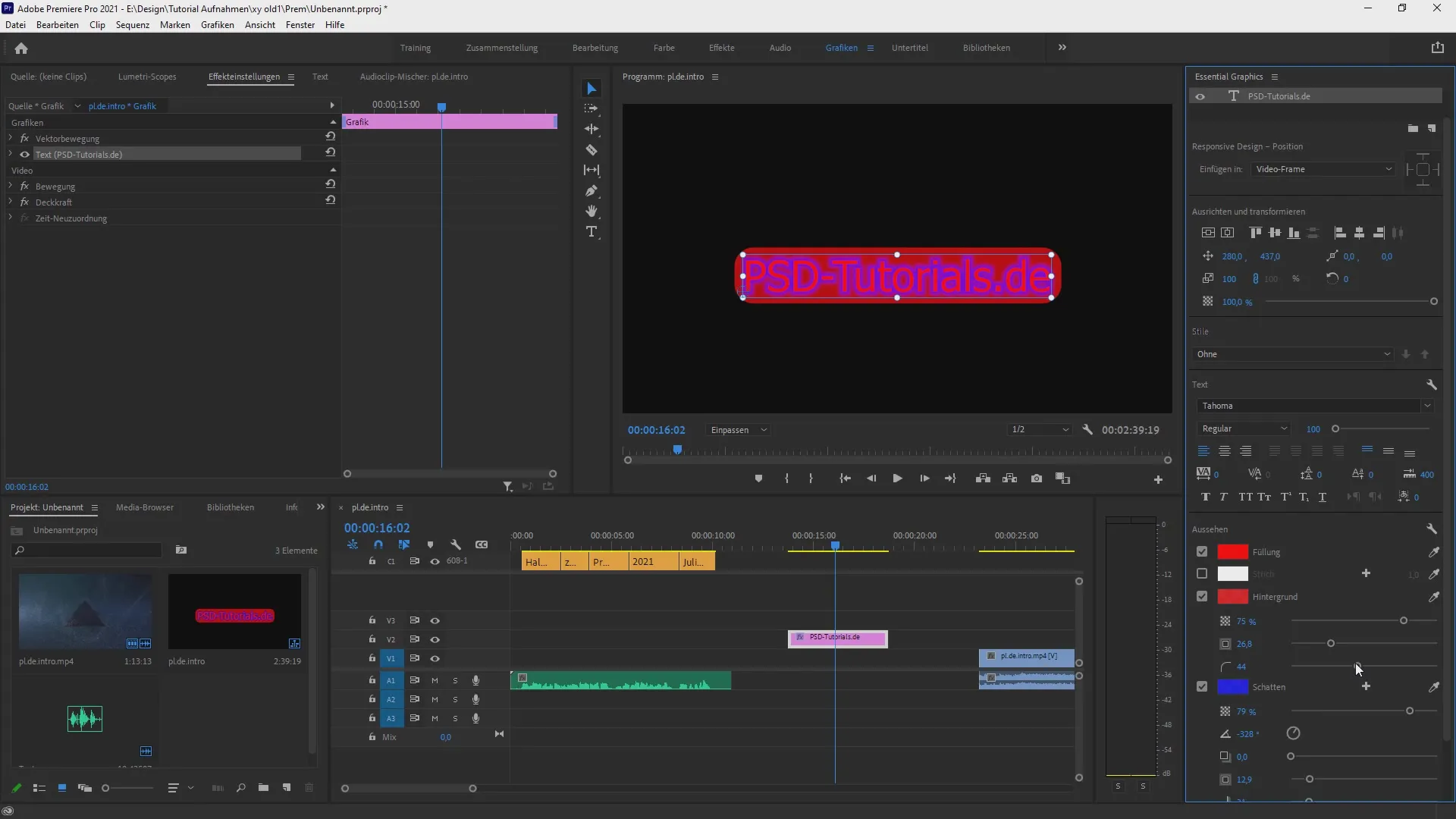Open timeline display settings wrench
This screenshot has height=819, width=1456.
456,544
